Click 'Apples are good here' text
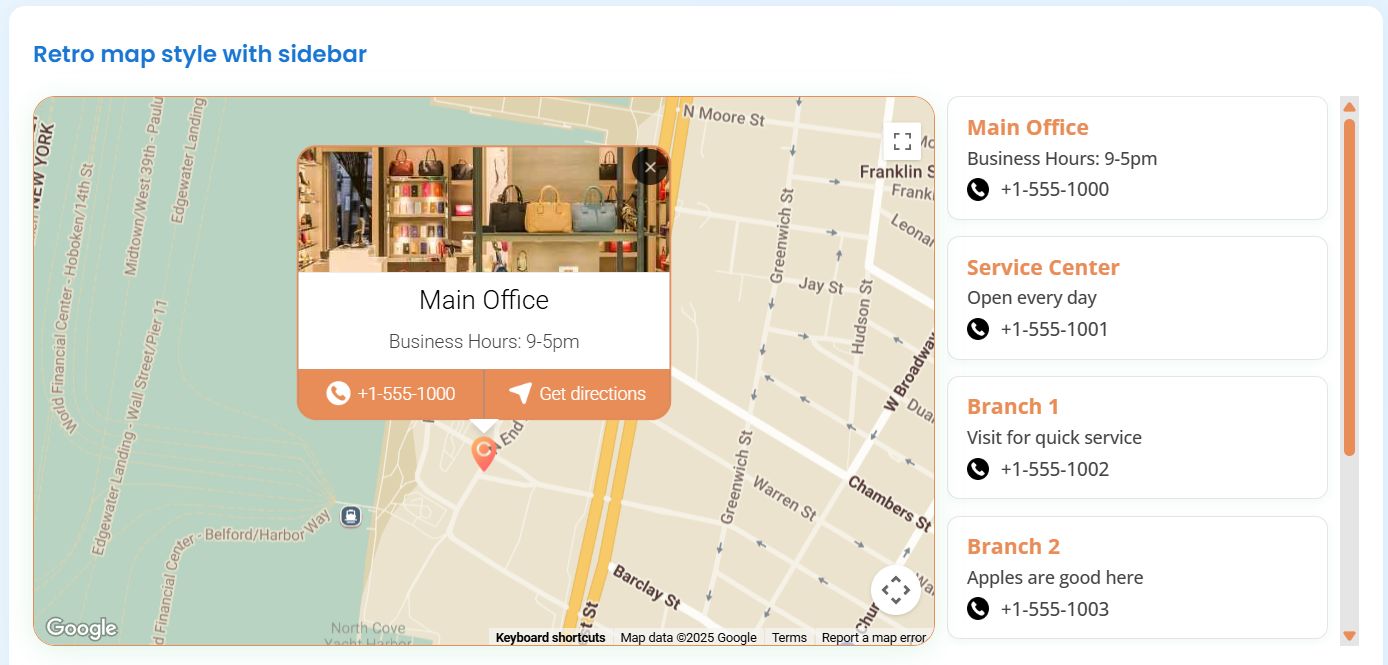1388x665 pixels. point(1055,578)
